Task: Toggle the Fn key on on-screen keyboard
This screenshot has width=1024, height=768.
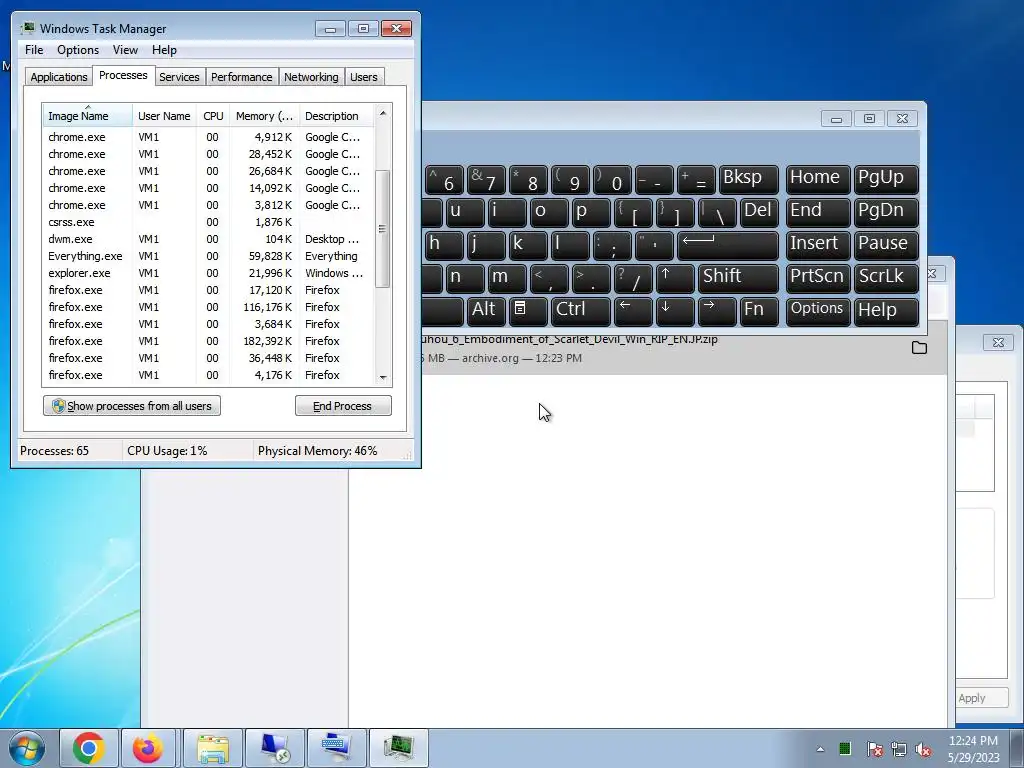Action: [759, 311]
